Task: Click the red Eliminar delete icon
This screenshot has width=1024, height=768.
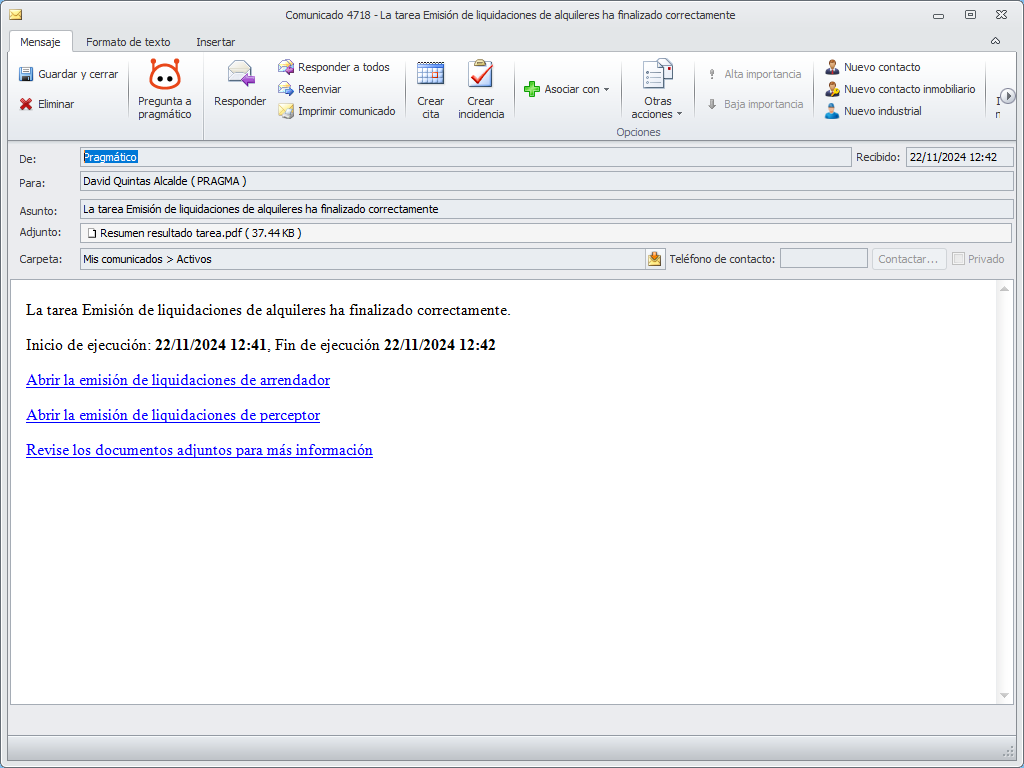Action: point(26,104)
